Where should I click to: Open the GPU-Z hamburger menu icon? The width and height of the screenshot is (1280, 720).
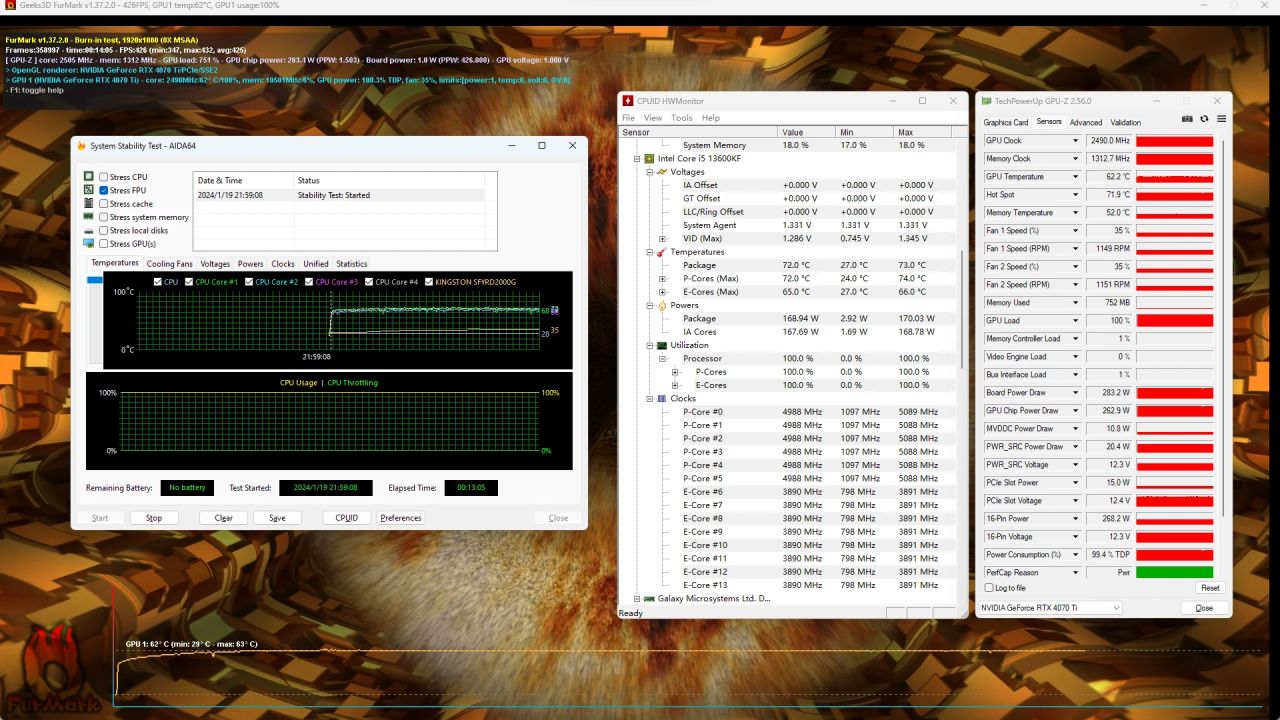pos(1221,119)
